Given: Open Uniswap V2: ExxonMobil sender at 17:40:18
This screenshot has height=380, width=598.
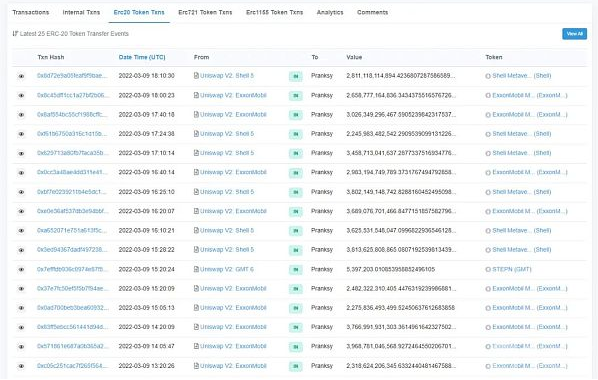Looking at the screenshot, I should pos(233,114).
